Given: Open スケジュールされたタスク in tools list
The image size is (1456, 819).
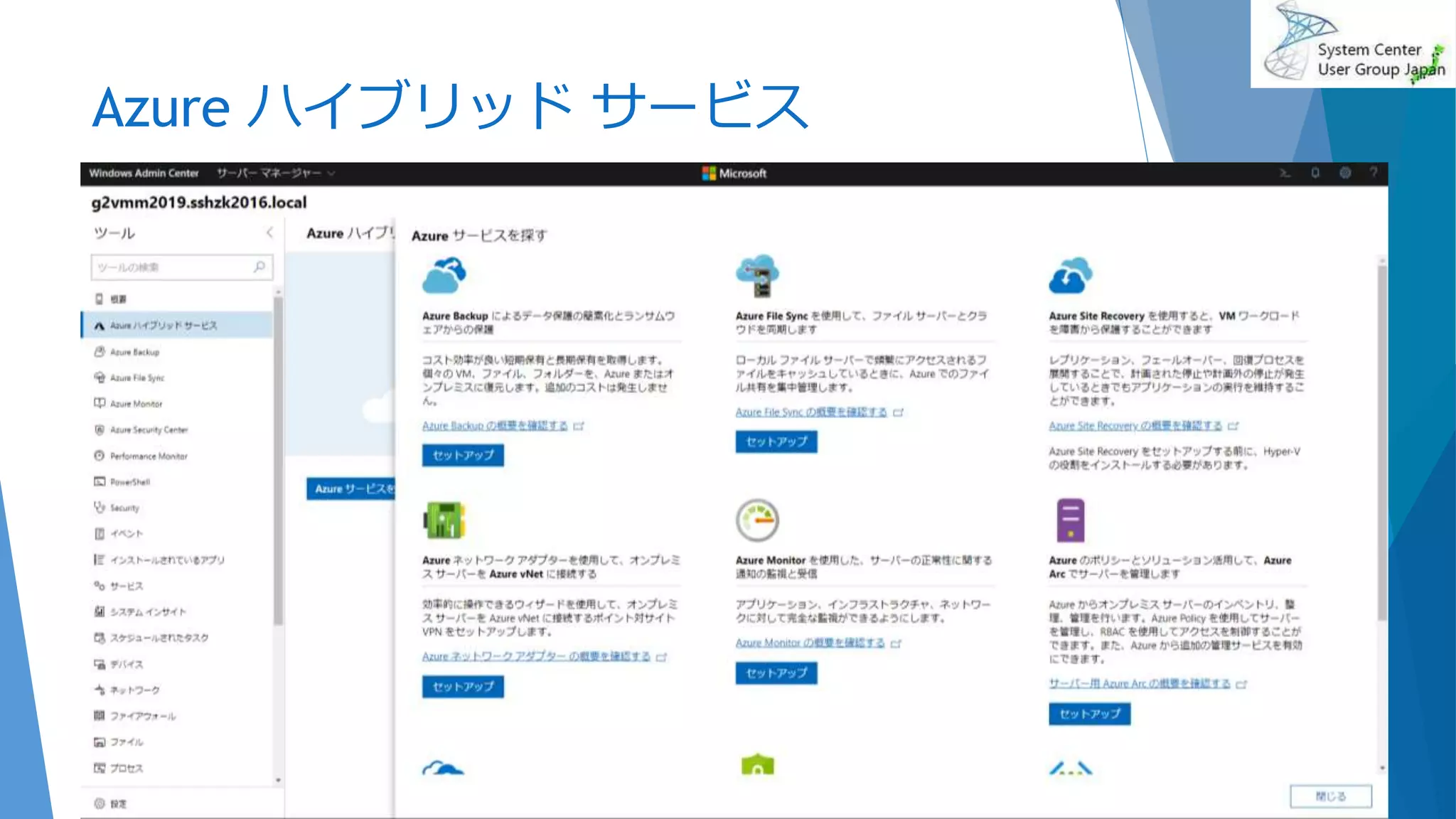Looking at the screenshot, I should (x=178, y=638).
